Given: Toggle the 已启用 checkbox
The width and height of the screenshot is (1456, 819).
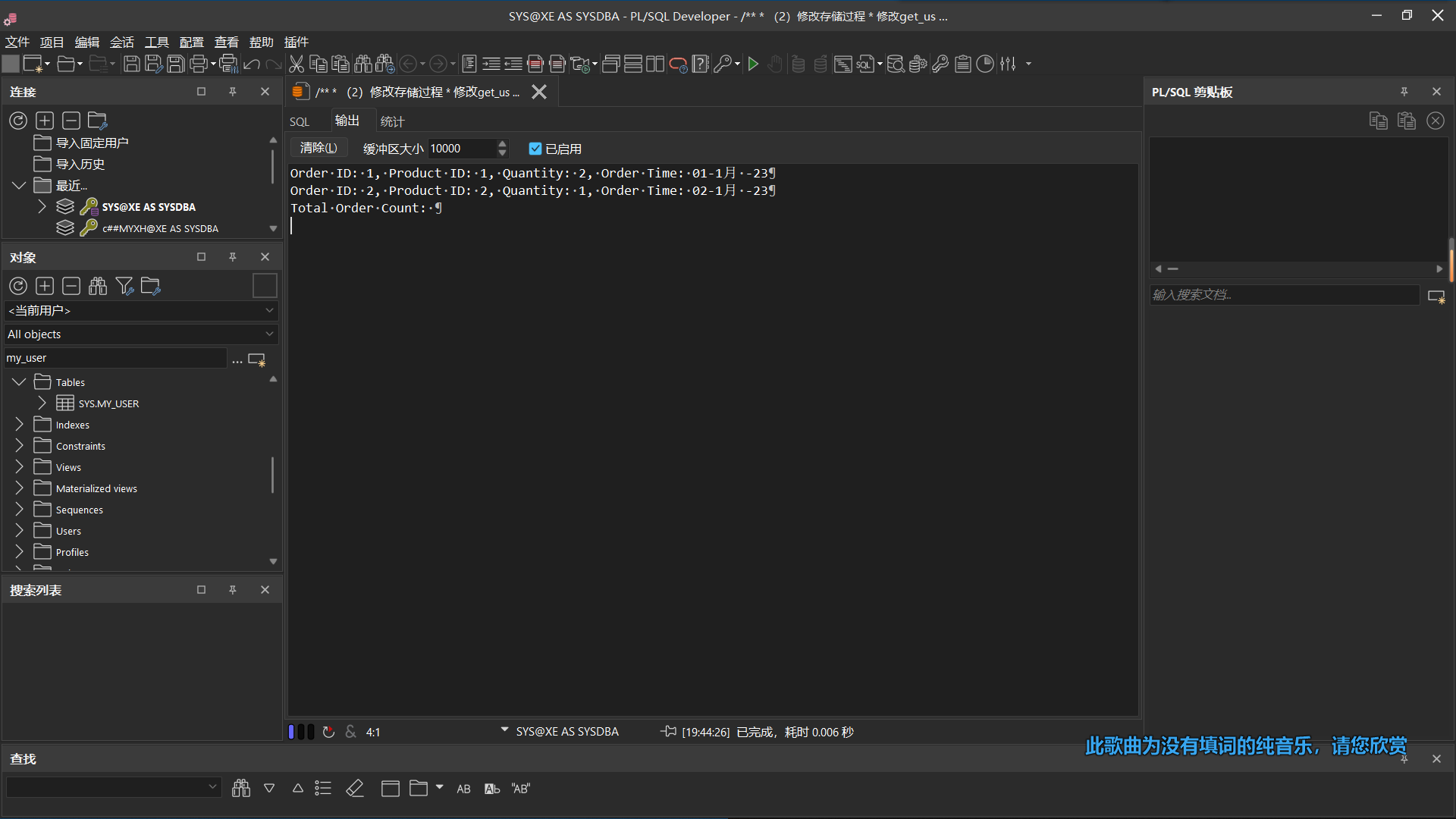Looking at the screenshot, I should pos(535,149).
